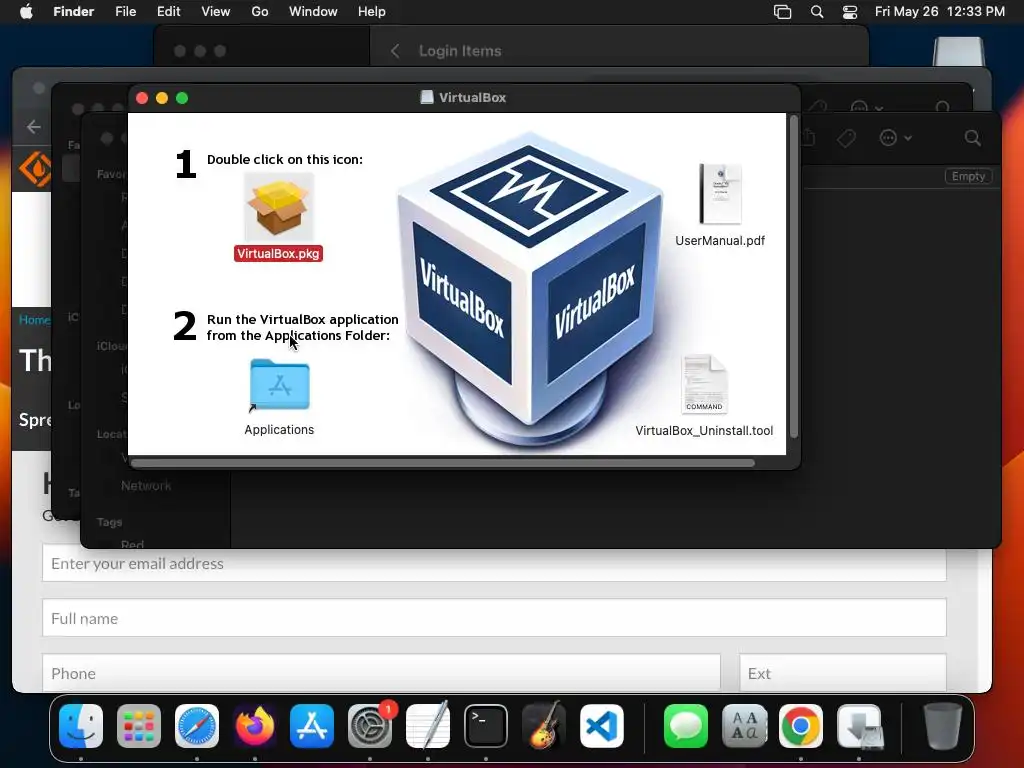Click the Empty button in background Finder window
Screen dimensions: 1024x768
click(x=968, y=176)
